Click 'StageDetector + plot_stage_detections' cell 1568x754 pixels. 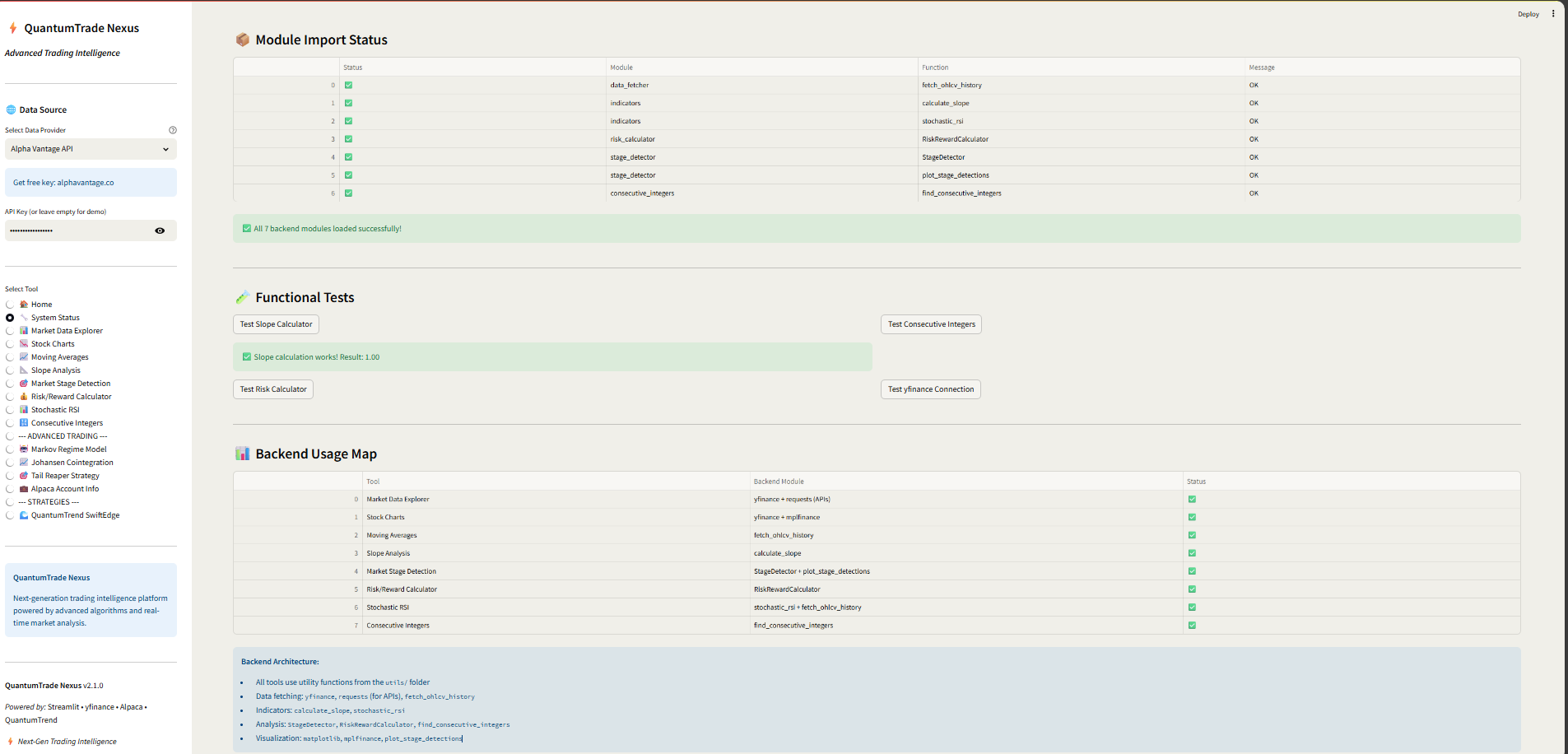click(x=965, y=571)
